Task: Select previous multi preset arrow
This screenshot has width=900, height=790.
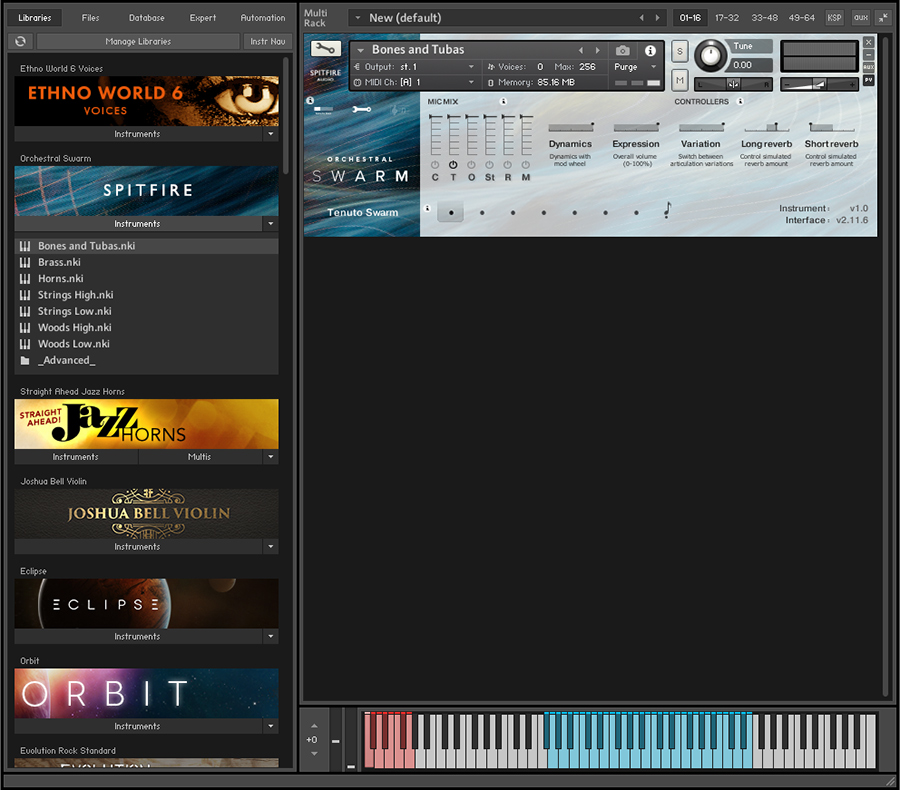Action: tap(641, 18)
